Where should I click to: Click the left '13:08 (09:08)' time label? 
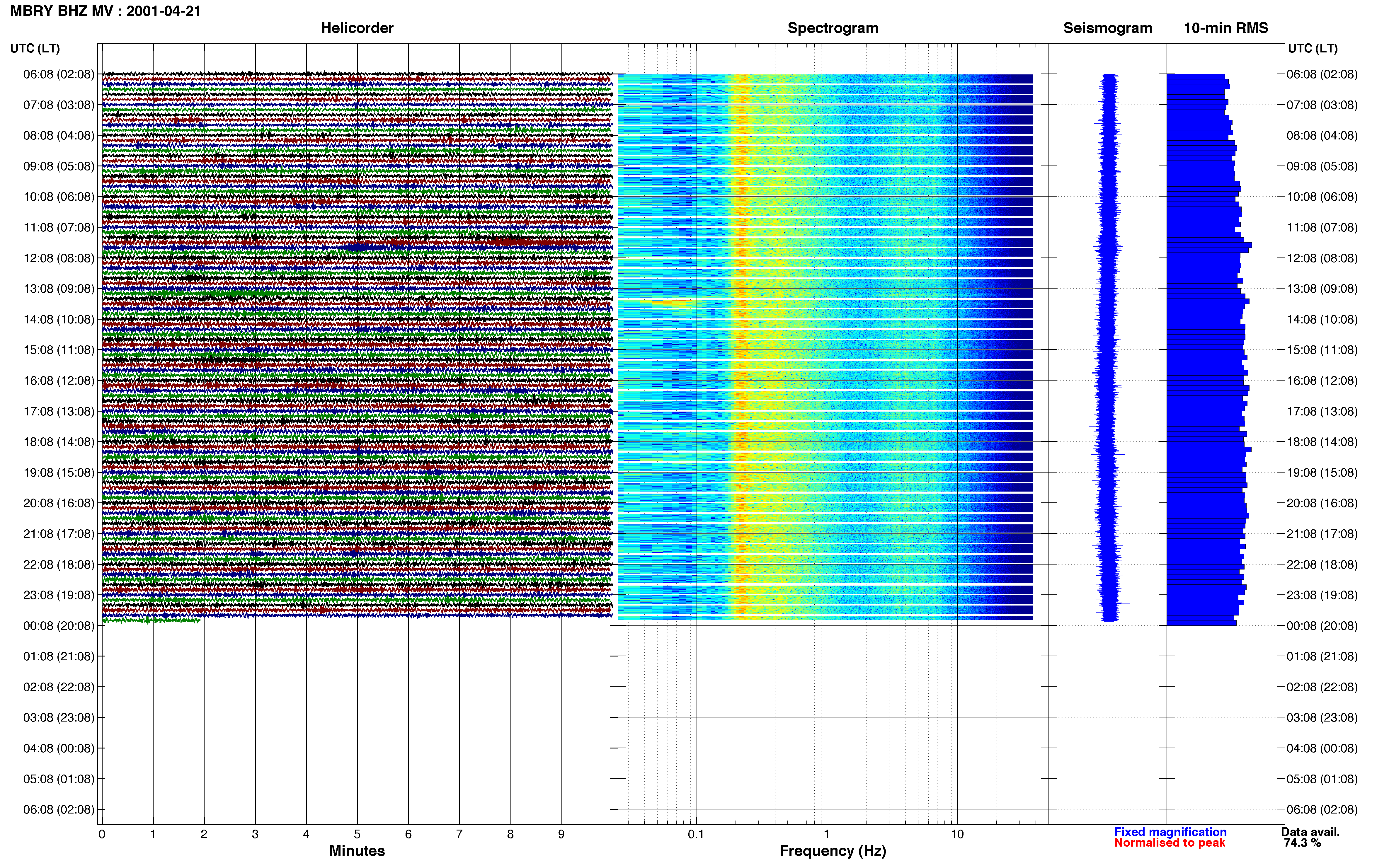click(x=59, y=289)
